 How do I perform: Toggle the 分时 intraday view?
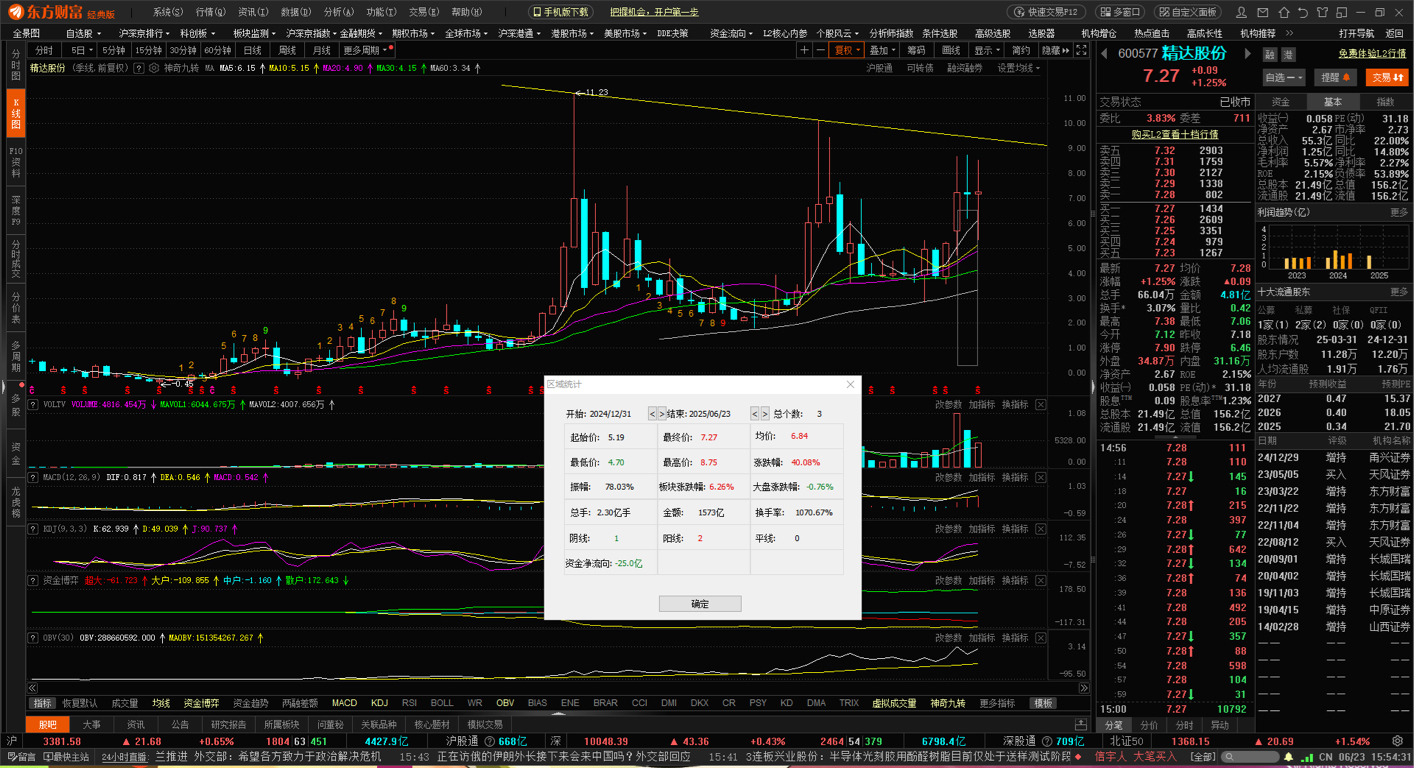[x=44, y=50]
